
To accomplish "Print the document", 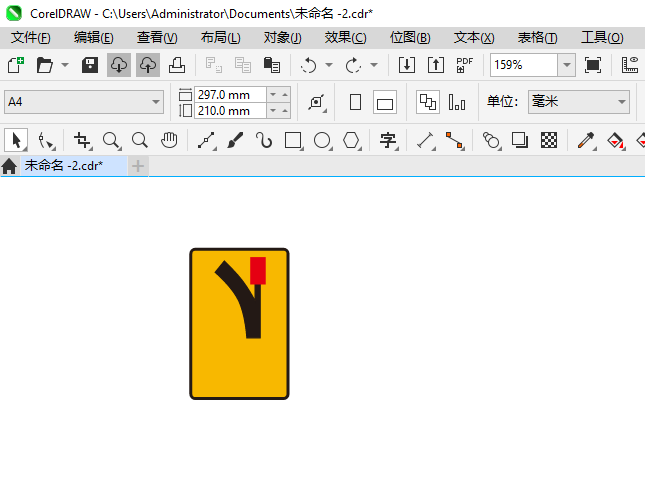I will coord(177,65).
